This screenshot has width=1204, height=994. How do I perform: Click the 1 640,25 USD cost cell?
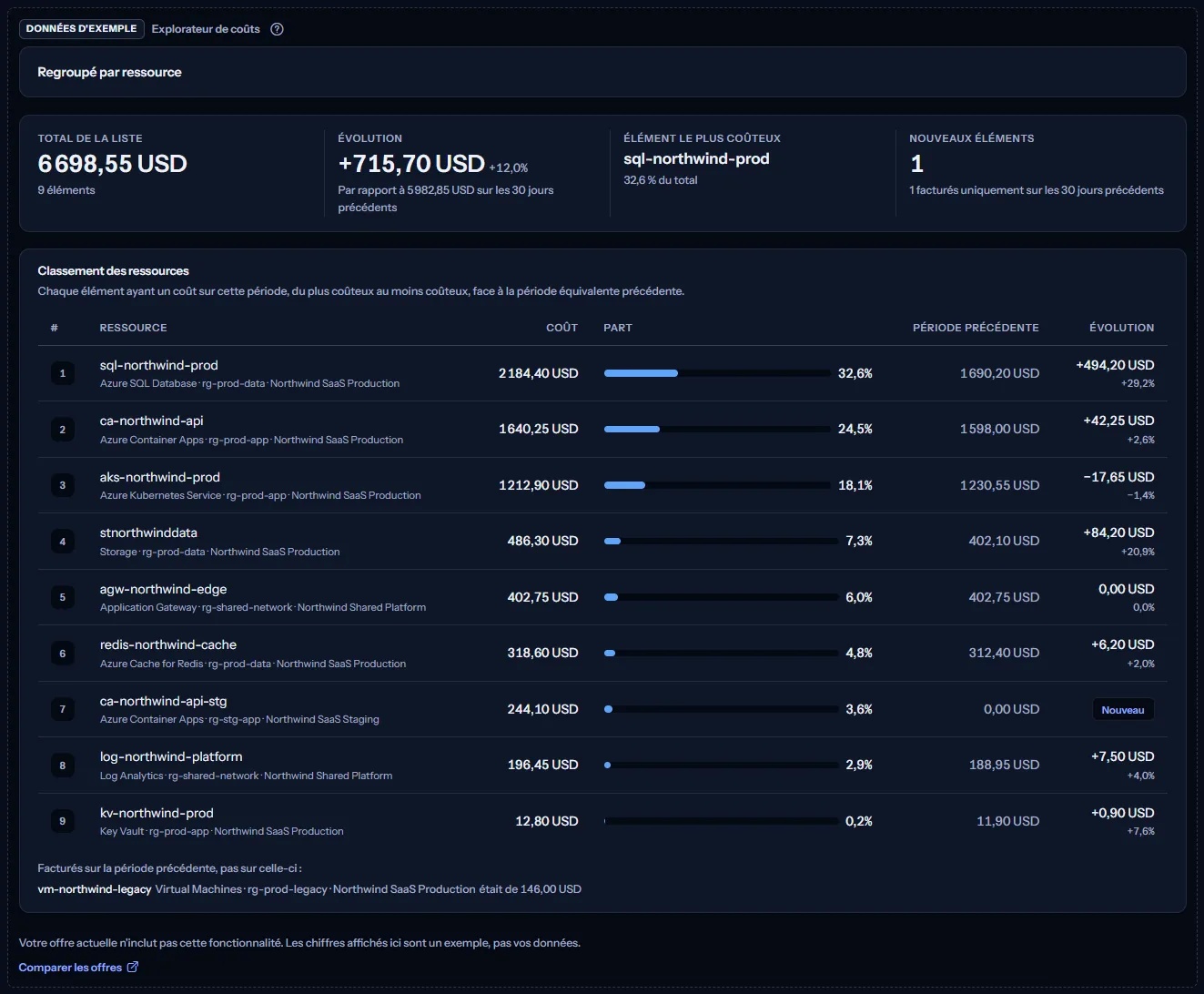pyautogui.click(x=539, y=429)
